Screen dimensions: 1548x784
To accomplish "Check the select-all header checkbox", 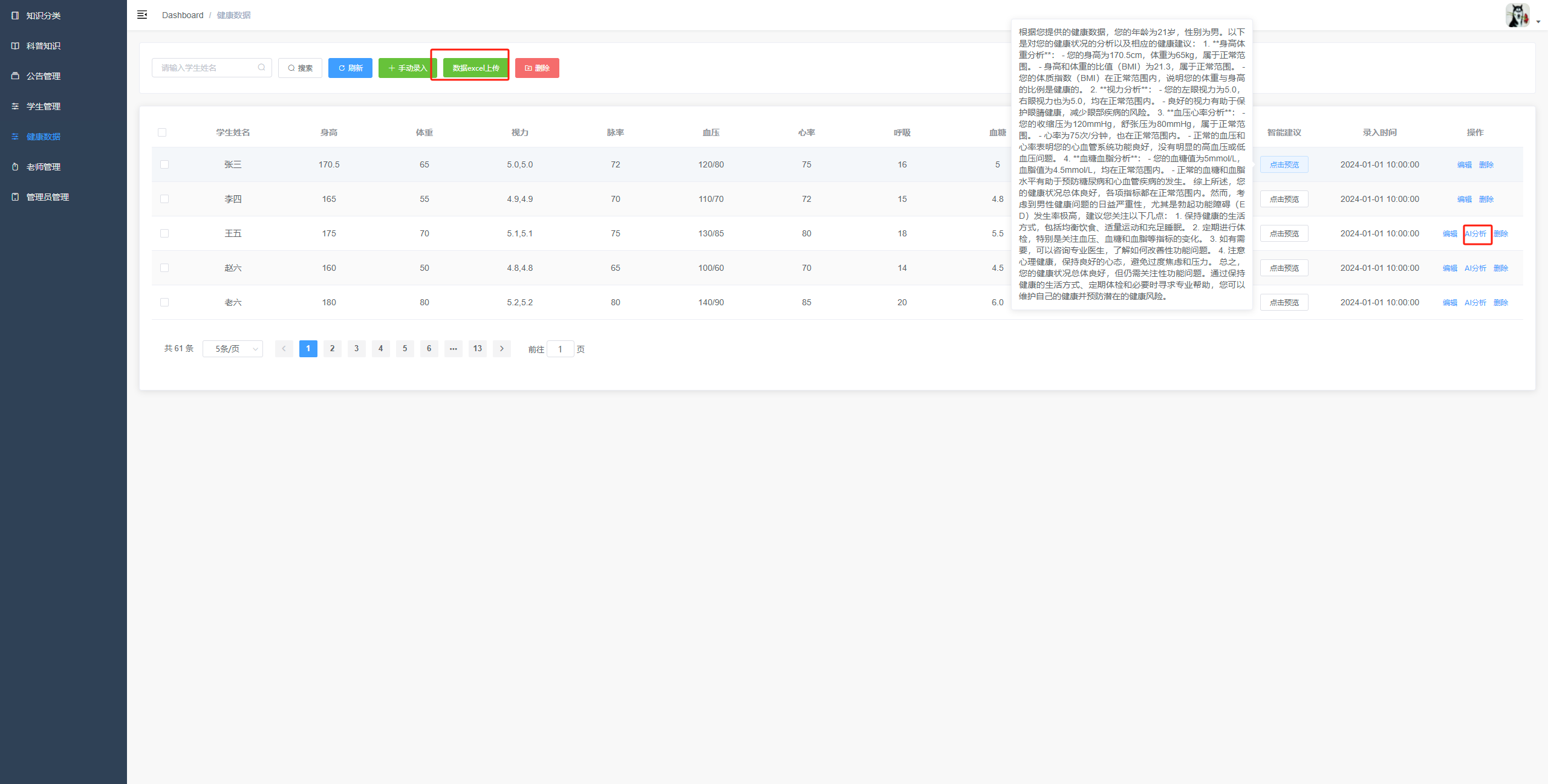I will pyautogui.click(x=162, y=132).
